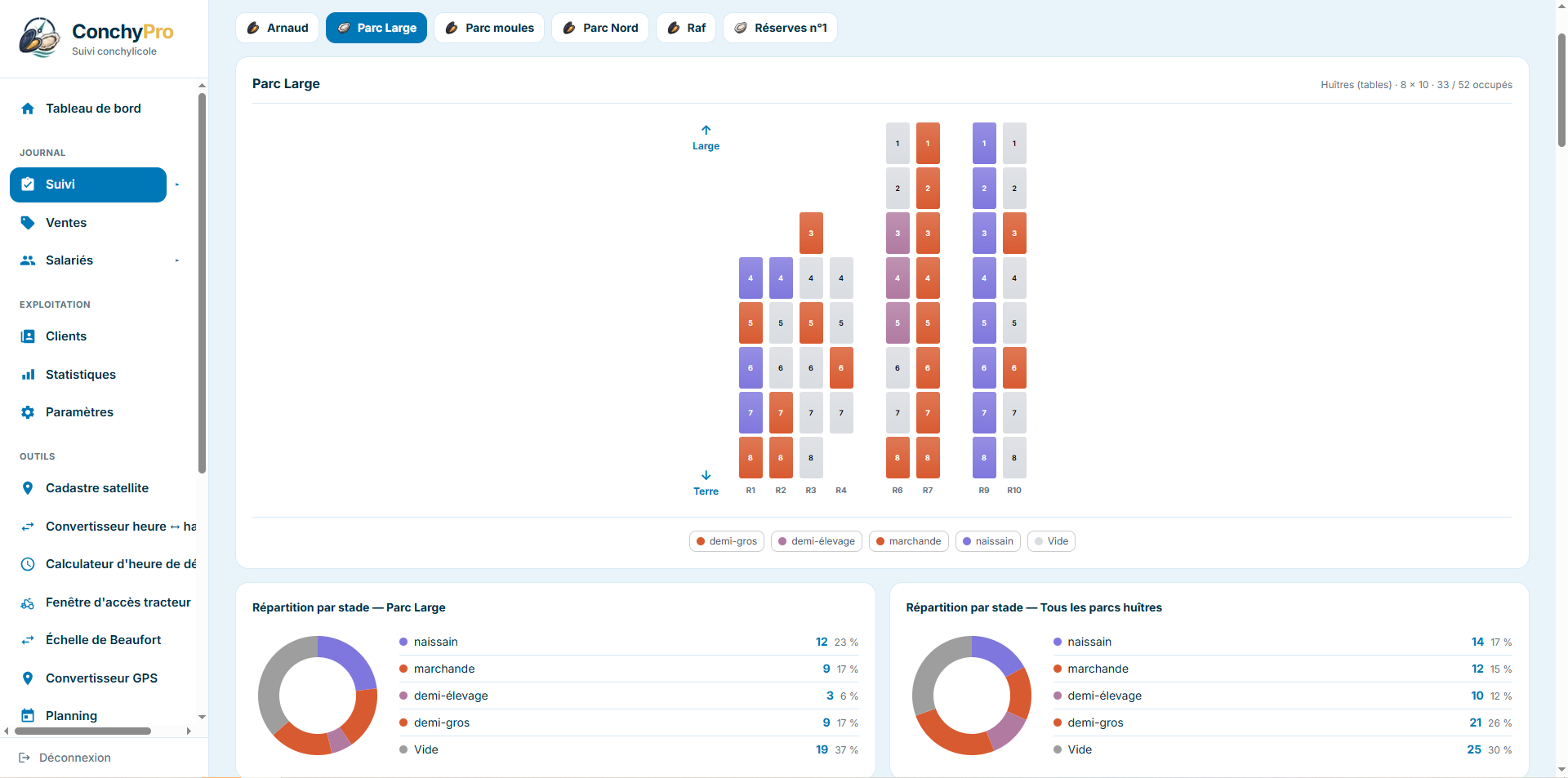The height and width of the screenshot is (778, 1568).
Task: Click the Cadastre satellite pin icon
Action: coord(28,488)
